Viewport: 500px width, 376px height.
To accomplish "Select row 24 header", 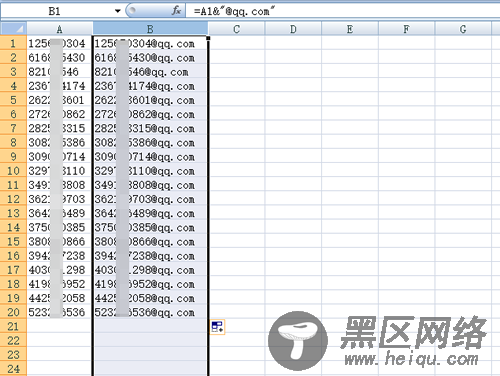I will [13, 369].
